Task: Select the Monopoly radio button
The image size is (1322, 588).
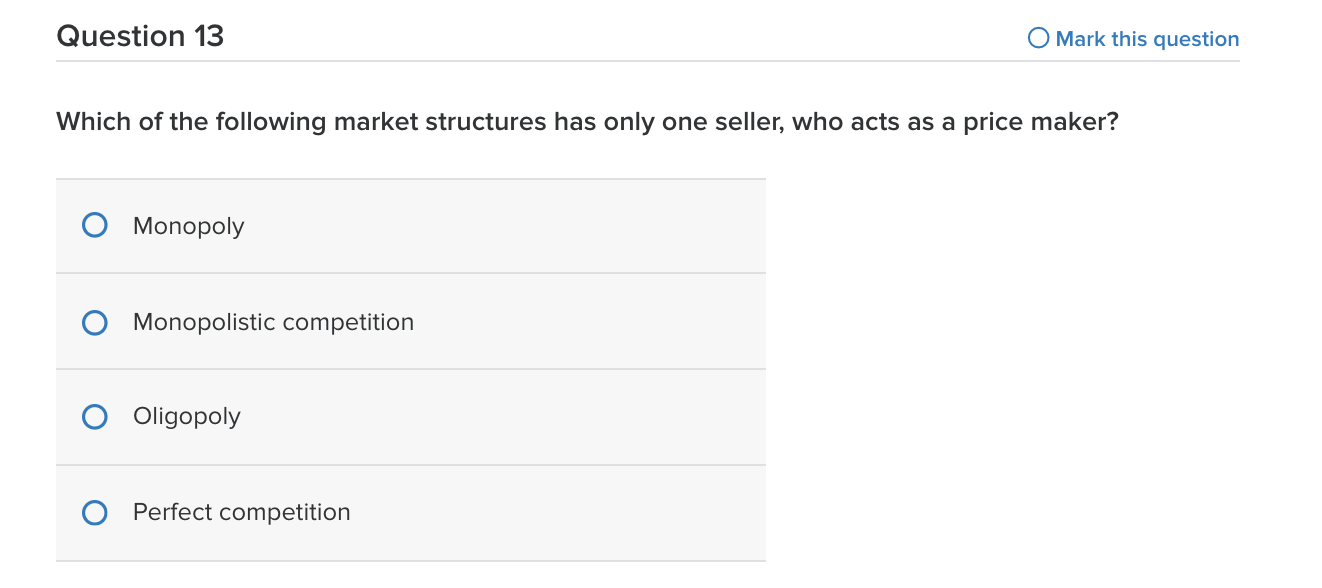Action: click(94, 225)
